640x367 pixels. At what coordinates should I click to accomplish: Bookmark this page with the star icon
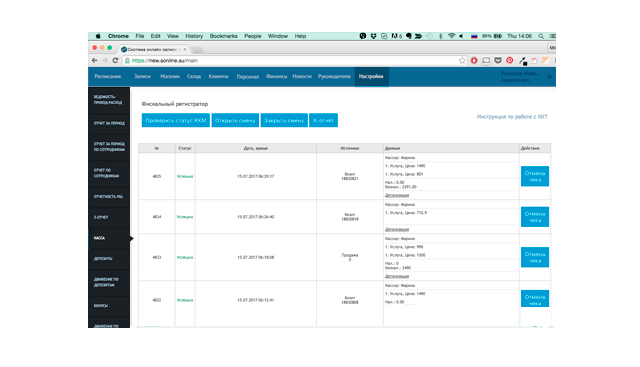[x=462, y=60]
